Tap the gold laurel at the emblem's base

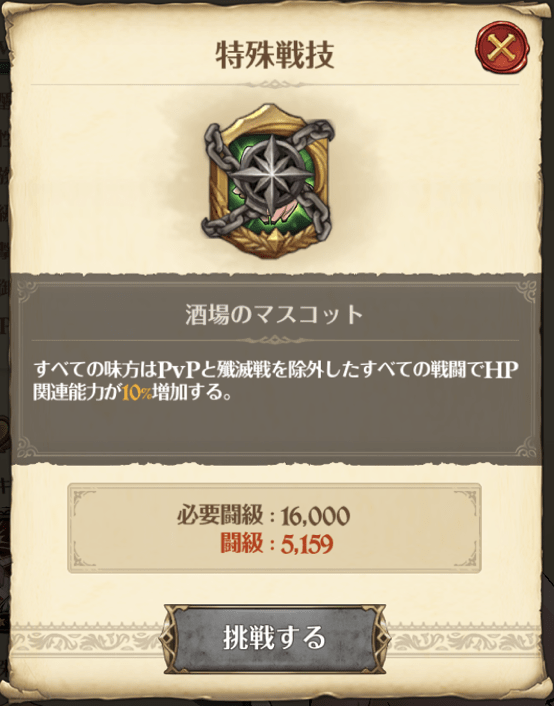269,241
